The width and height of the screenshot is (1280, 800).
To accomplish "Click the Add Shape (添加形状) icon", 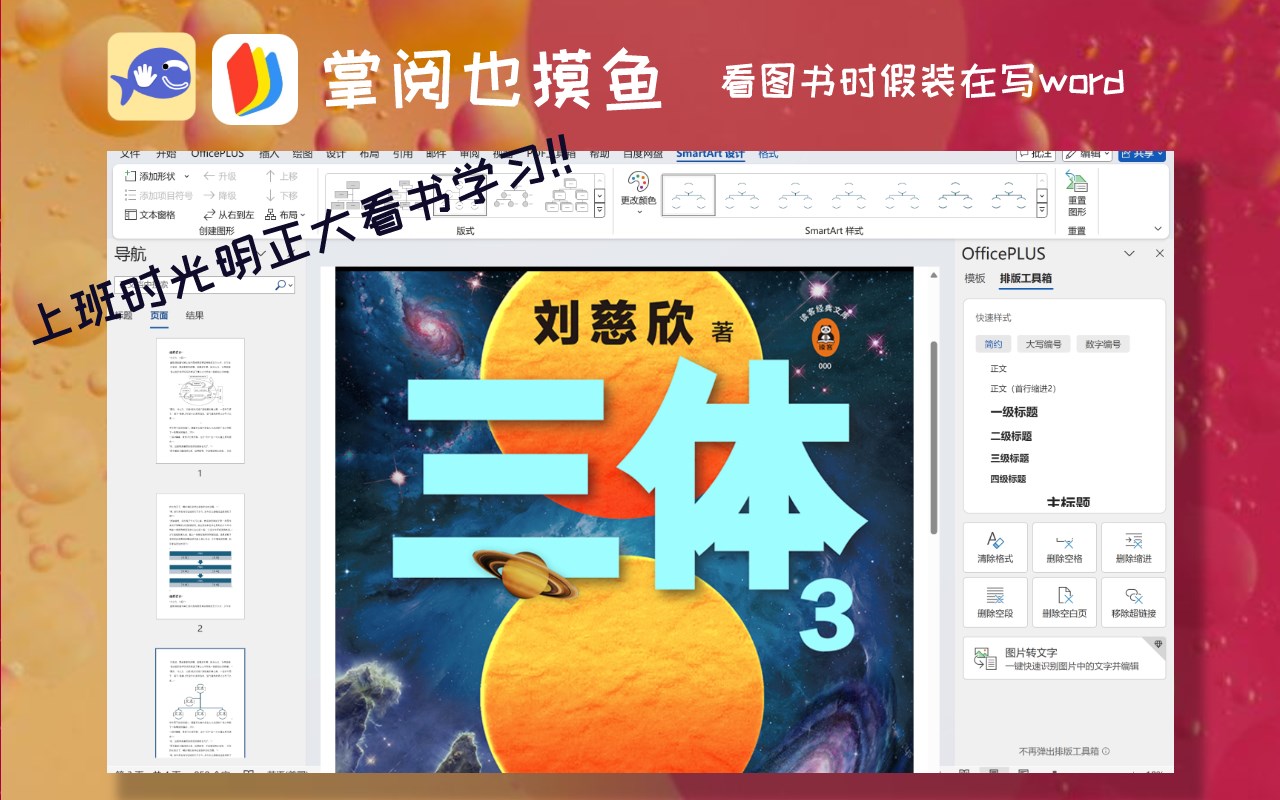I will 130,176.
